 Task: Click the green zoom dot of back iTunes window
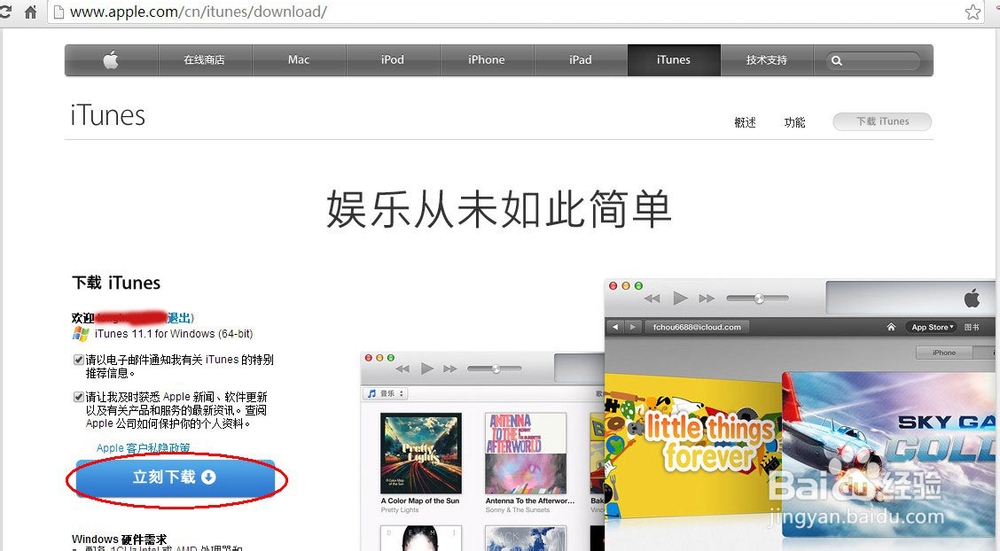[391, 358]
